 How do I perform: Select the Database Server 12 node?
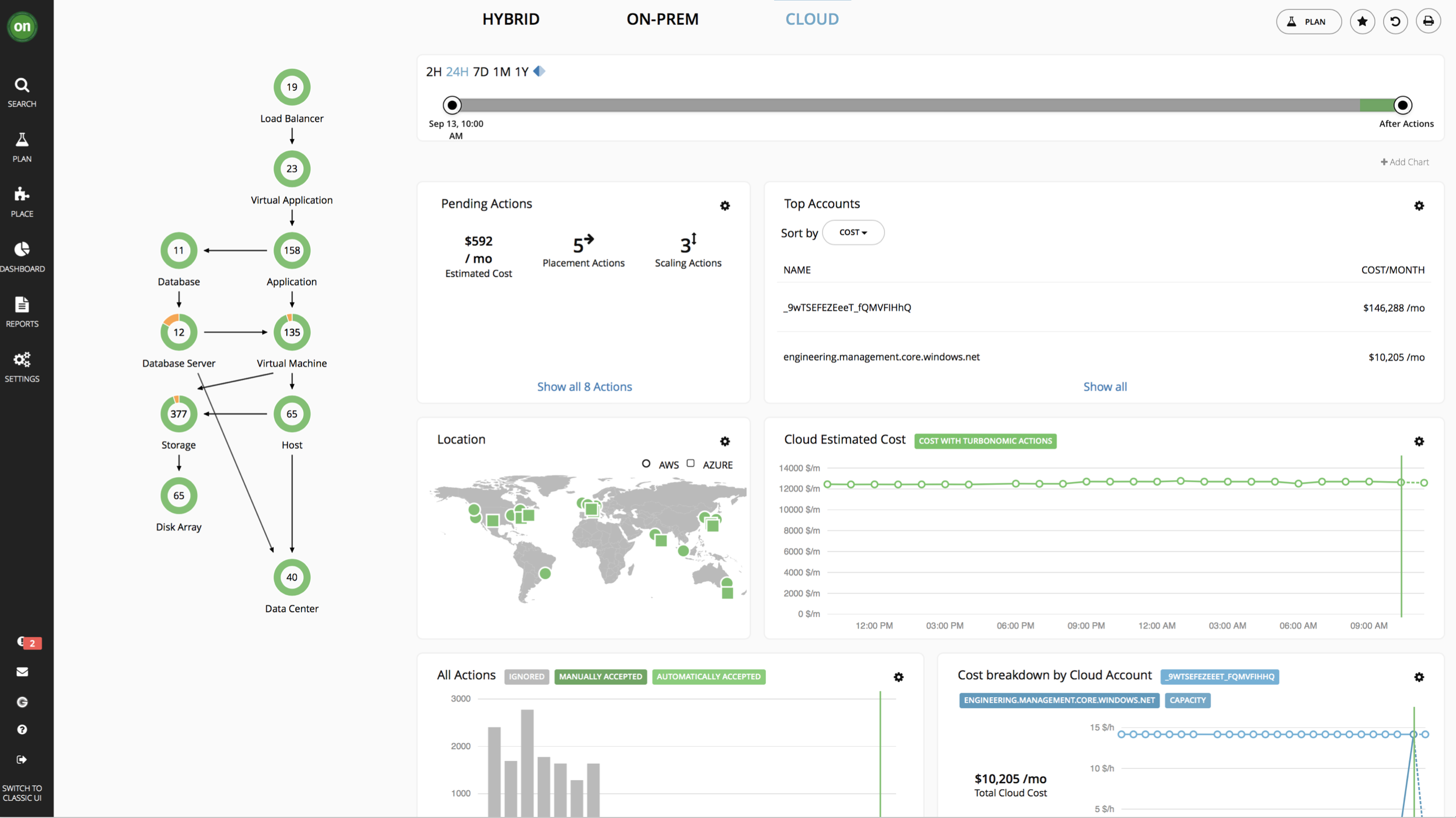click(x=179, y=332)
